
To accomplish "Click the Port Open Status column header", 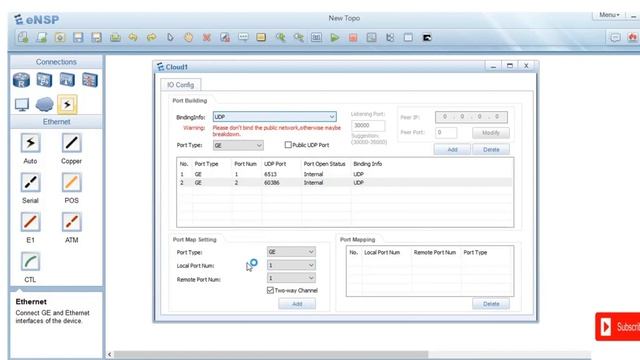I will click(324, 164).
